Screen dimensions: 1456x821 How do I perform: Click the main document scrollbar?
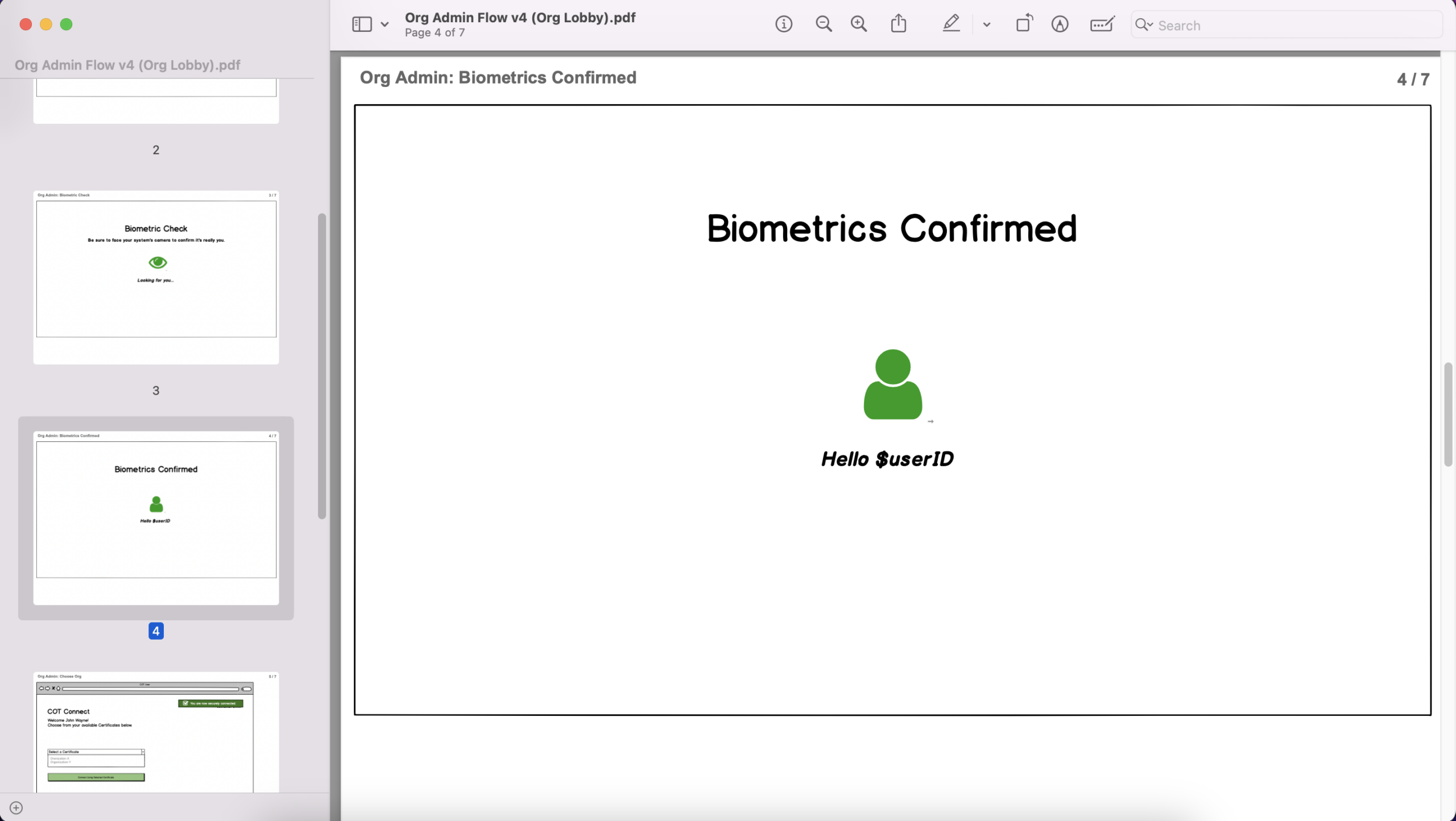[1448, 414]
